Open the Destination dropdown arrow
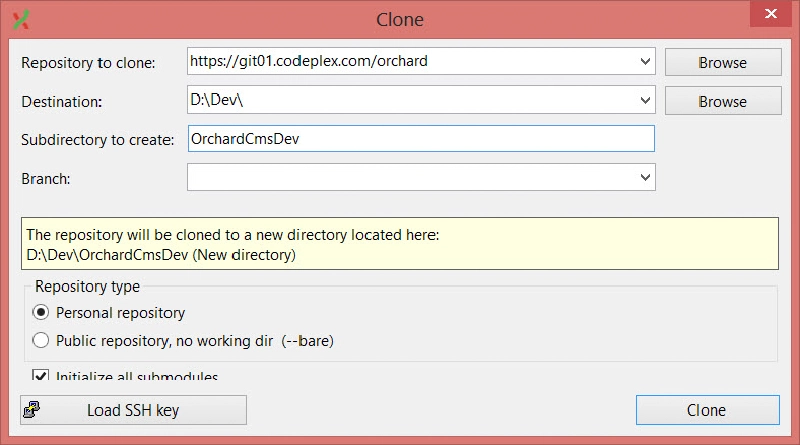 (645, 100)
